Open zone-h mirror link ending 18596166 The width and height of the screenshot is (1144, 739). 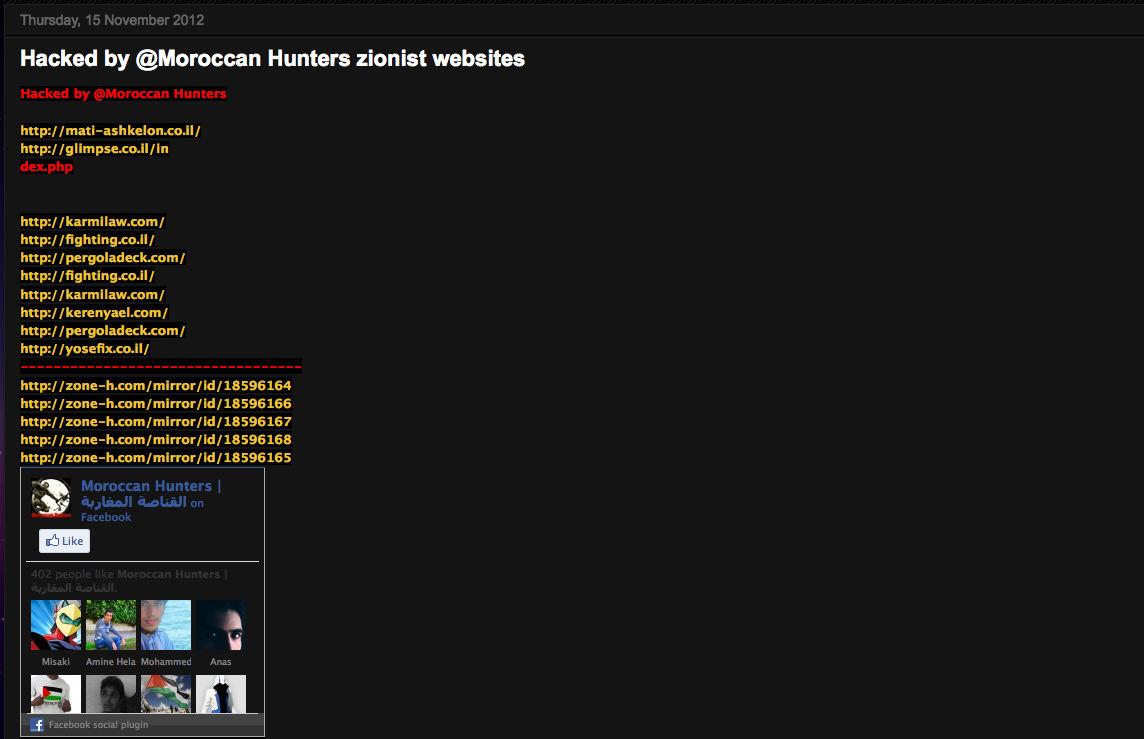click(x=156, y=403)
